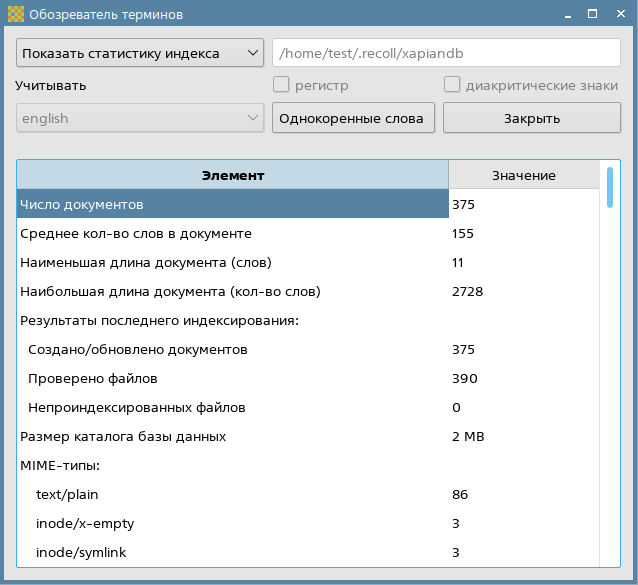
Task: Sort by the Значение column header
Action: point(523,175)
